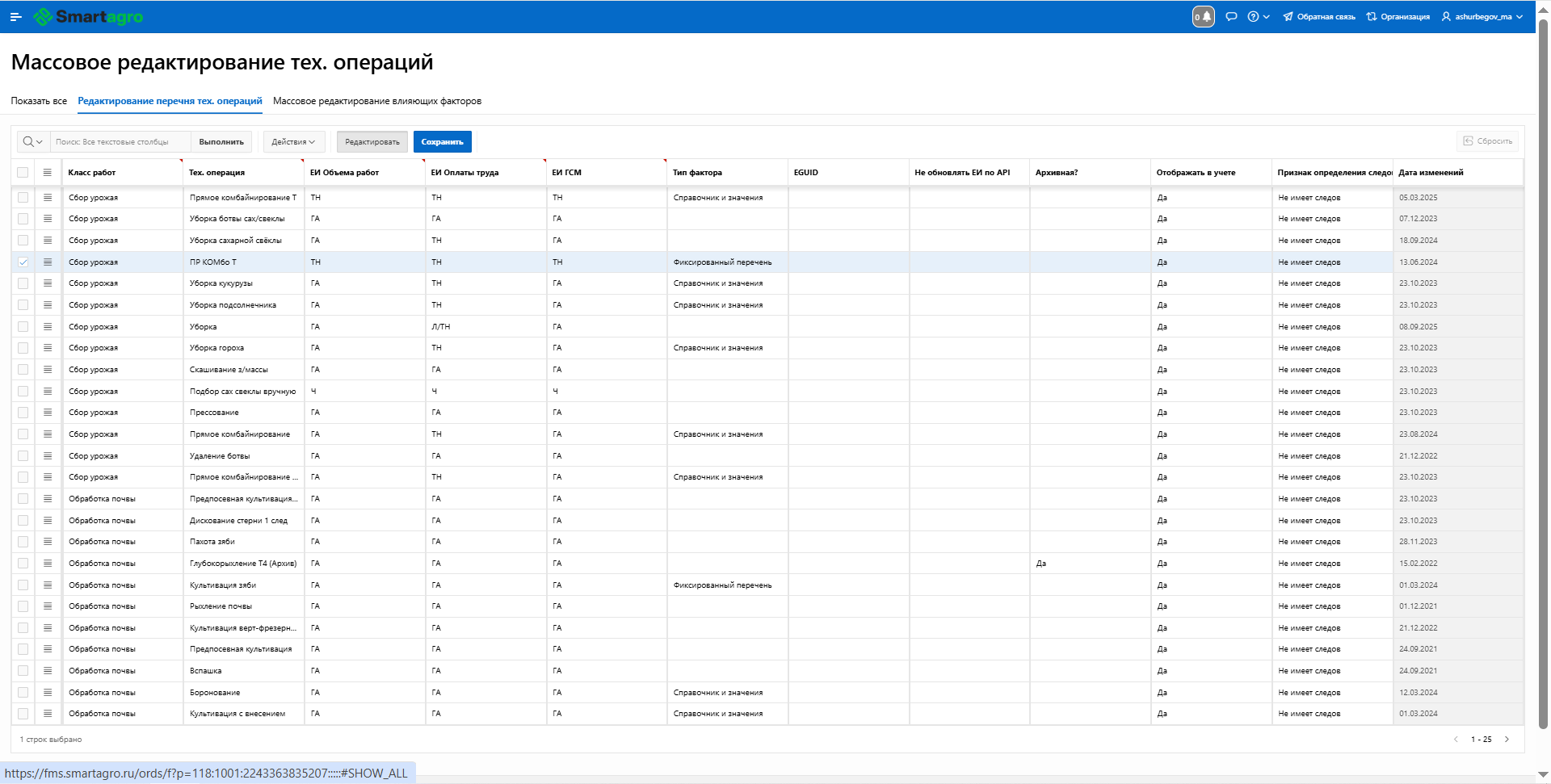1551x784 pixels.
Task: Open the Действия dropdown menu
Action: pos(293,142)
